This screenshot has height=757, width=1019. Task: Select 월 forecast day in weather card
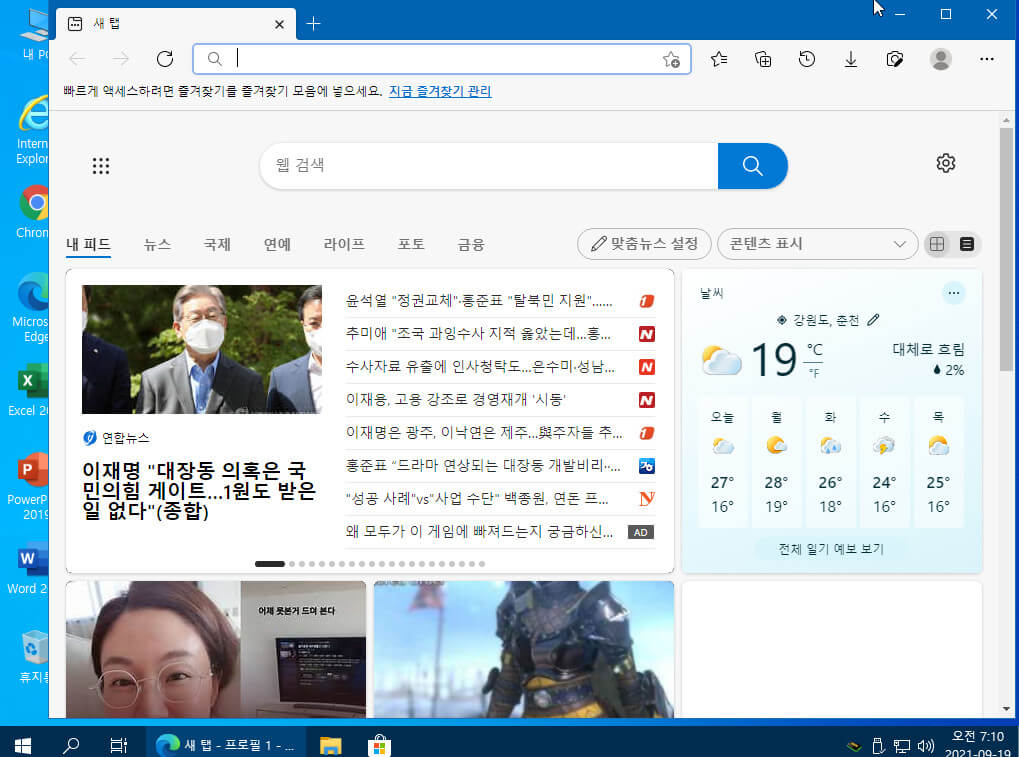(776, 462)
